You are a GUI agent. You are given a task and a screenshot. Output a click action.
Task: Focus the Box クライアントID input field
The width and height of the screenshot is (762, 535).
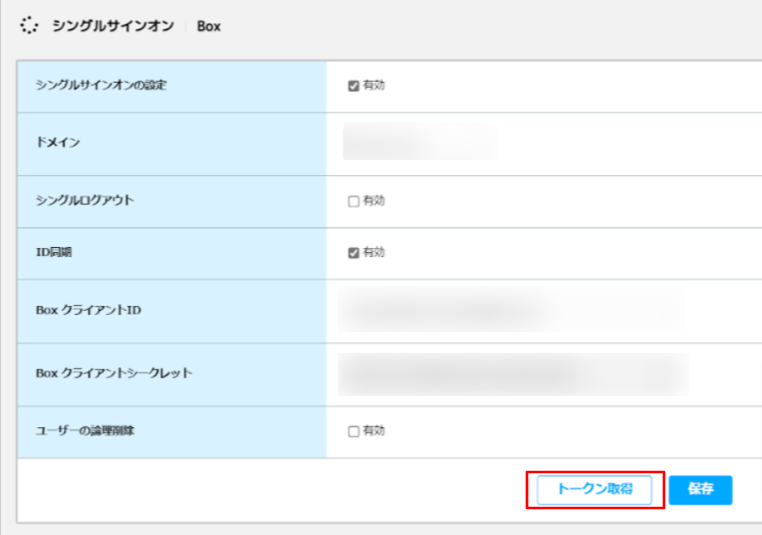[511, 310]
